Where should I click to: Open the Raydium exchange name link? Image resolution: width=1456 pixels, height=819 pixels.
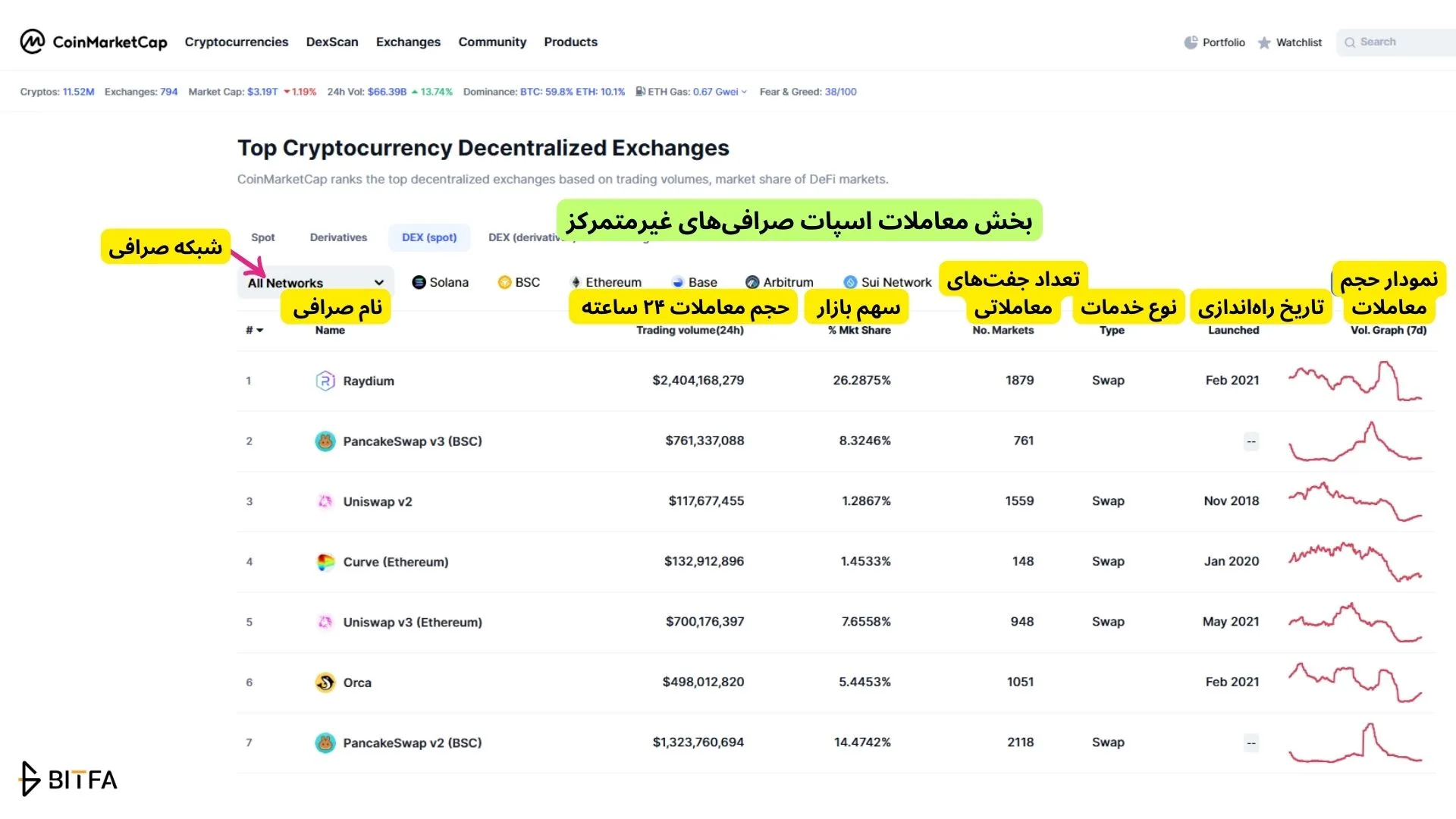(x=369, y=381)
